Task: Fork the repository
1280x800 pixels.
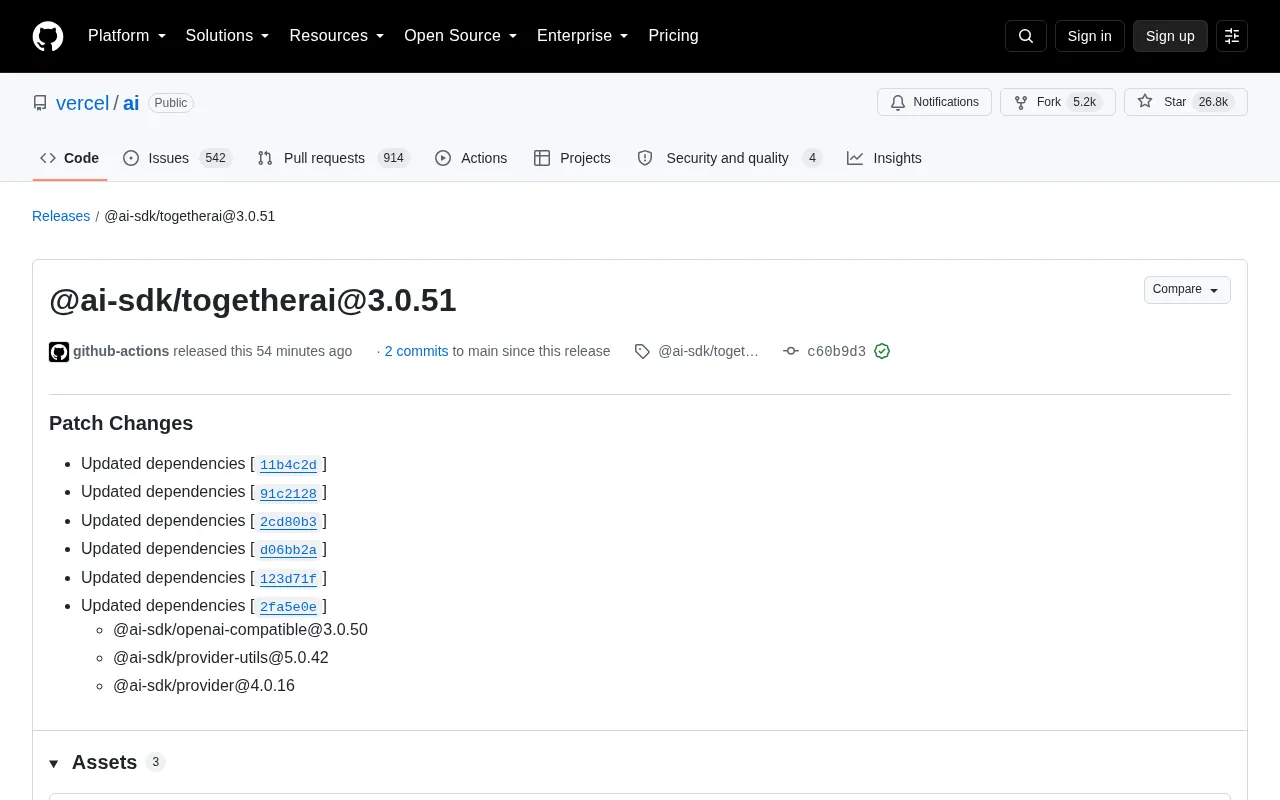Action: click(x=1057, y=102)
